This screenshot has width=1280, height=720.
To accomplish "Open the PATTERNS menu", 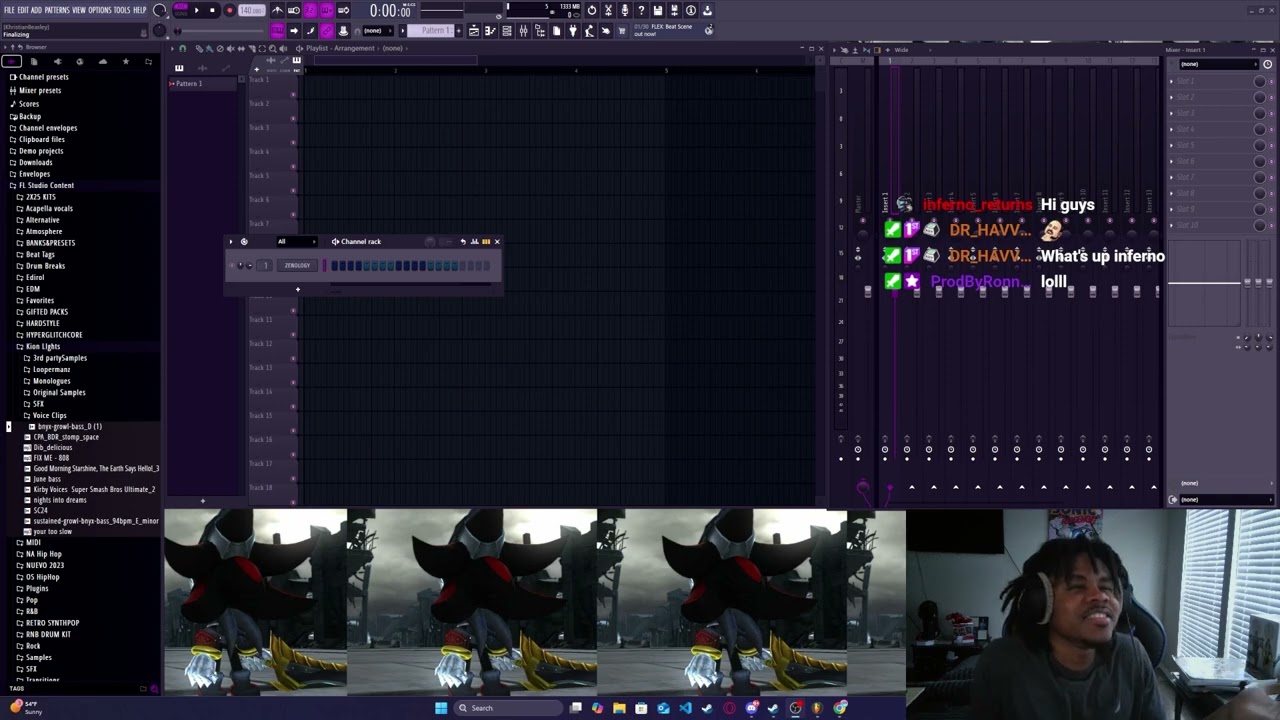I will pyautogui.click(x=57, y=10).
